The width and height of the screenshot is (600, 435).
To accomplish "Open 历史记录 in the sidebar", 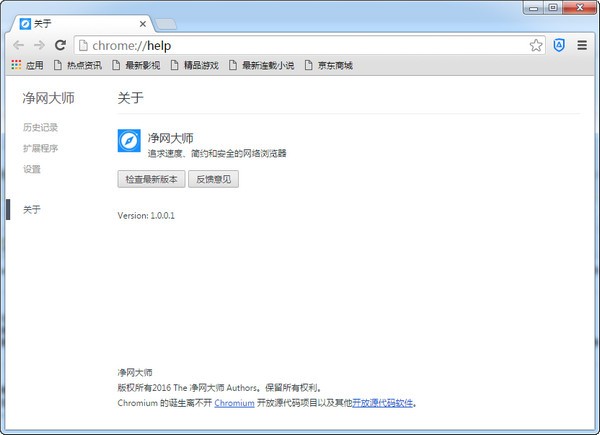I will (x=40, y=127).
